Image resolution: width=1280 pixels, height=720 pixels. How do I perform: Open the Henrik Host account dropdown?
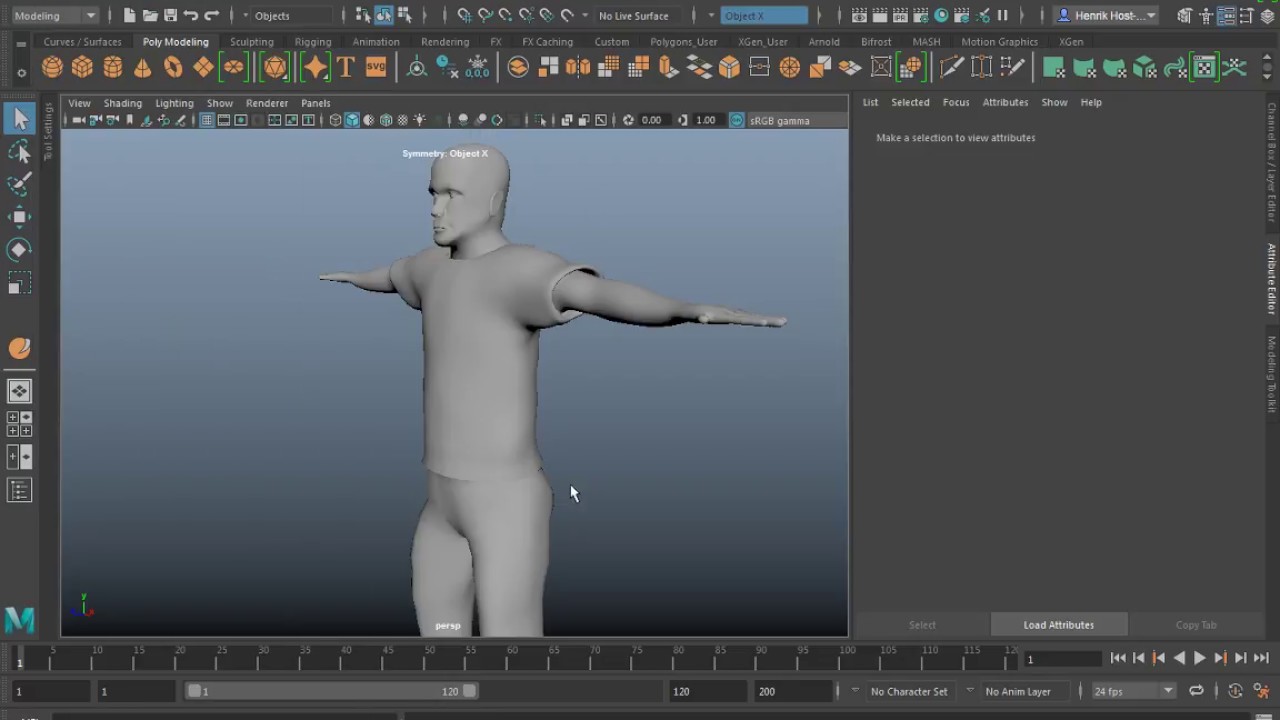pyautogui.click(x=1106, y=16)
